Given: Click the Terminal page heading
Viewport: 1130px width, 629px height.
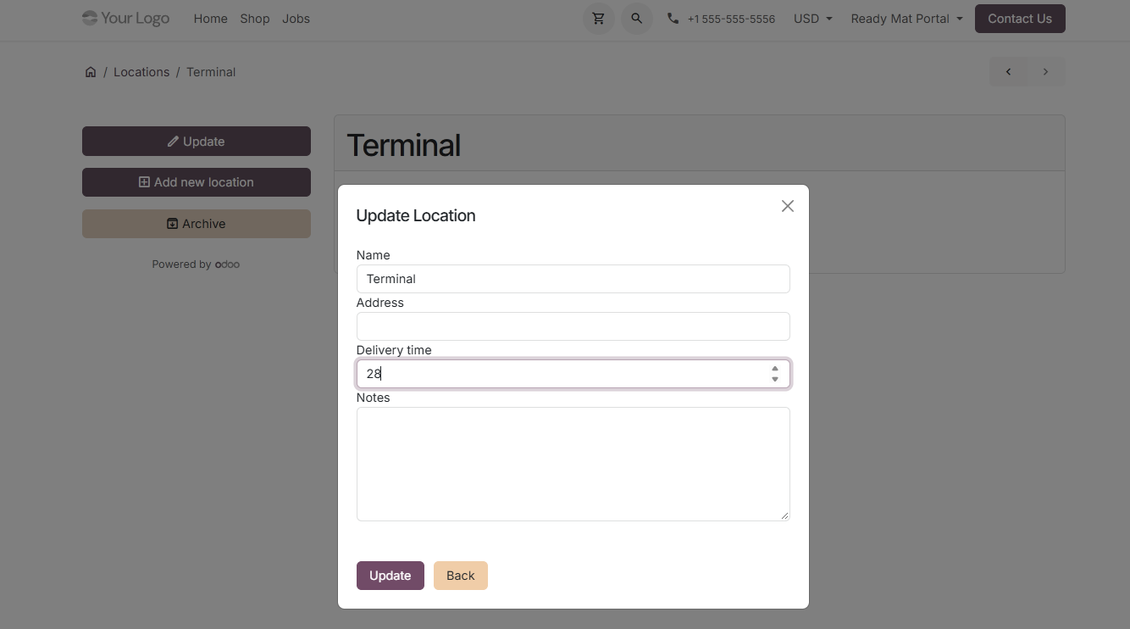Looking at the screenshot, I should pos(404,146).
